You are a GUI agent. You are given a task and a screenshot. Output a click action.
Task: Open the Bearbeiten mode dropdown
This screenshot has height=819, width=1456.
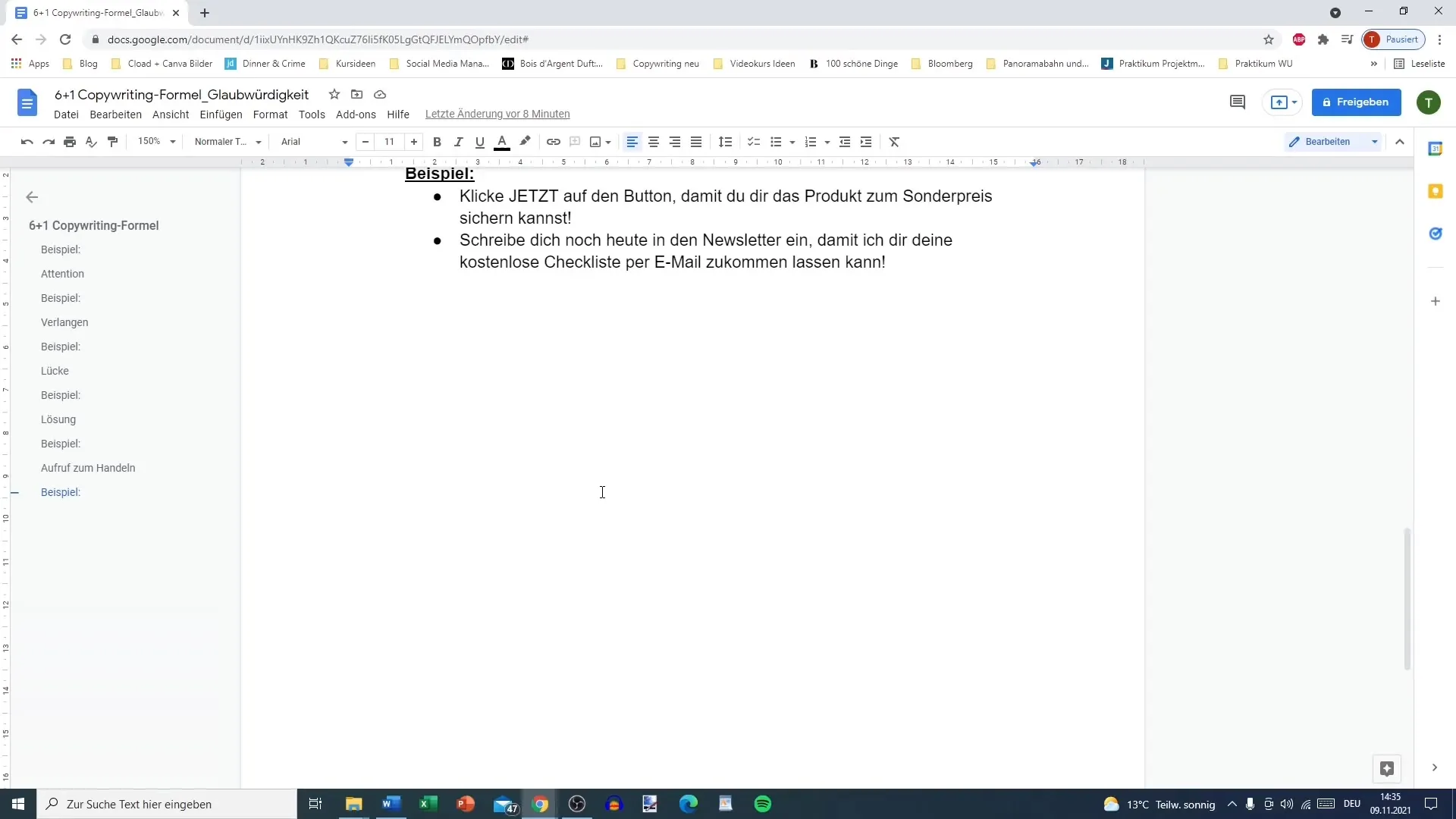(1333, 142)
